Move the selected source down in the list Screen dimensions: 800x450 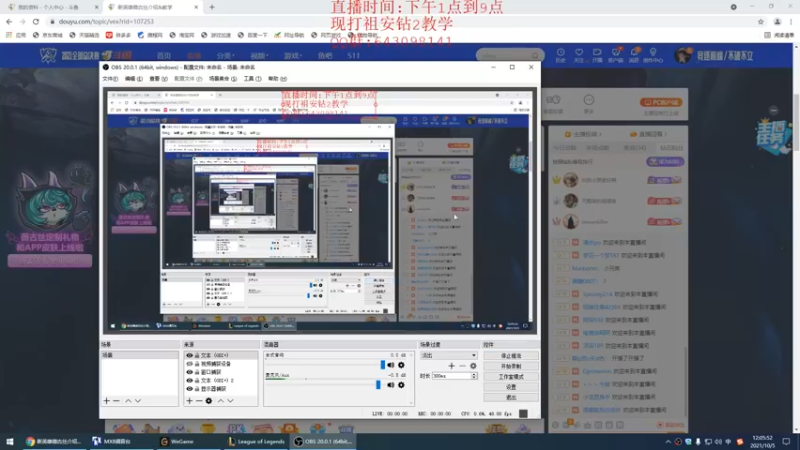coord(231,401)
